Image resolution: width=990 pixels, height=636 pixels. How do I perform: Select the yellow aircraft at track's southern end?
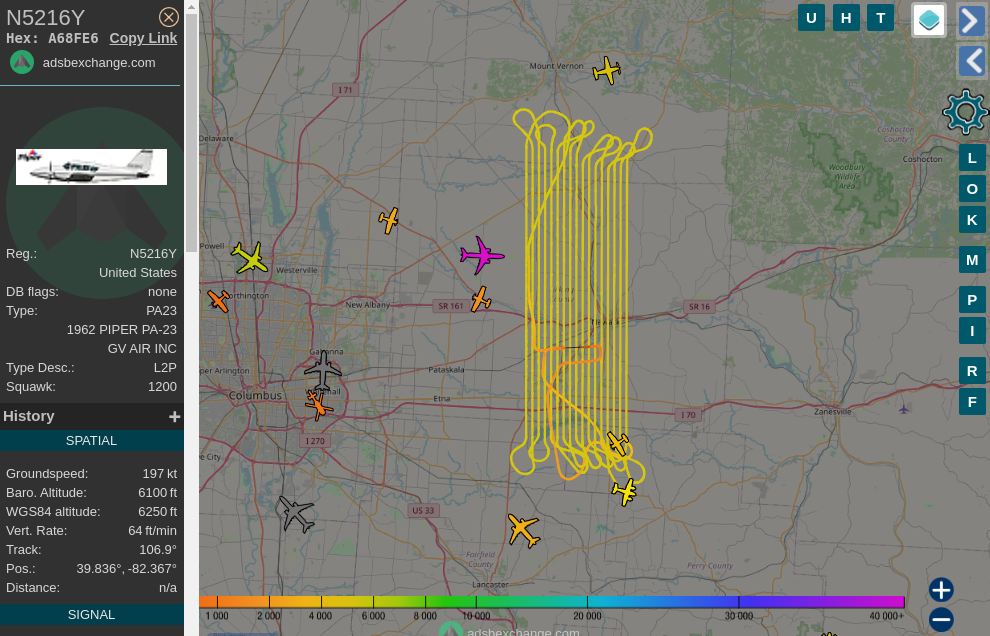(624, 492)
